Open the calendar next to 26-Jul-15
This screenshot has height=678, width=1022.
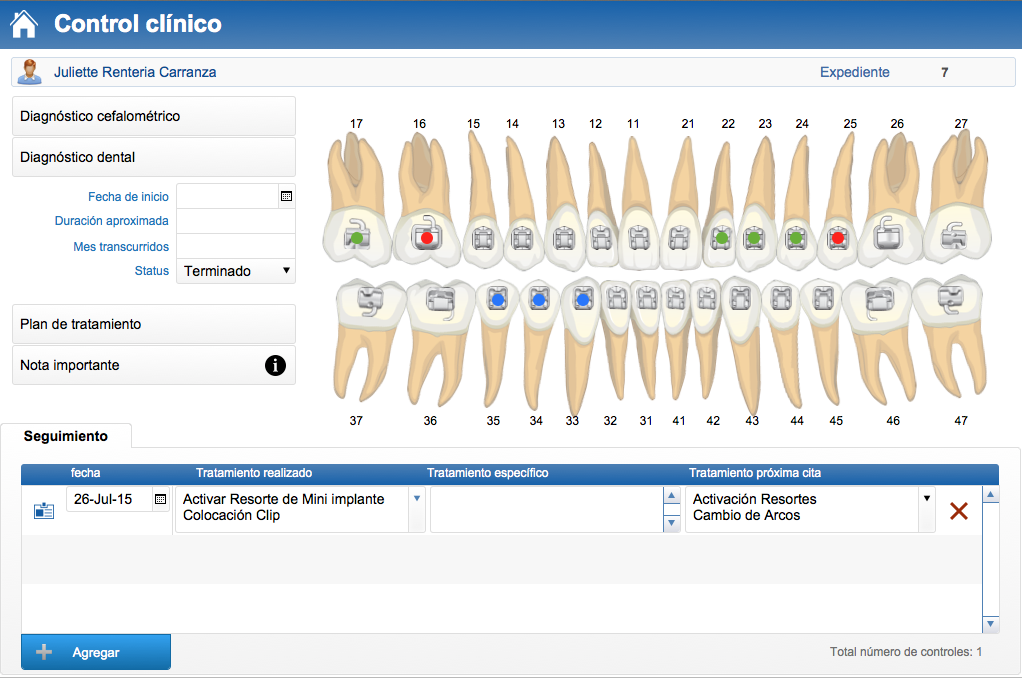pyautogui.click(x=160, y=499)
